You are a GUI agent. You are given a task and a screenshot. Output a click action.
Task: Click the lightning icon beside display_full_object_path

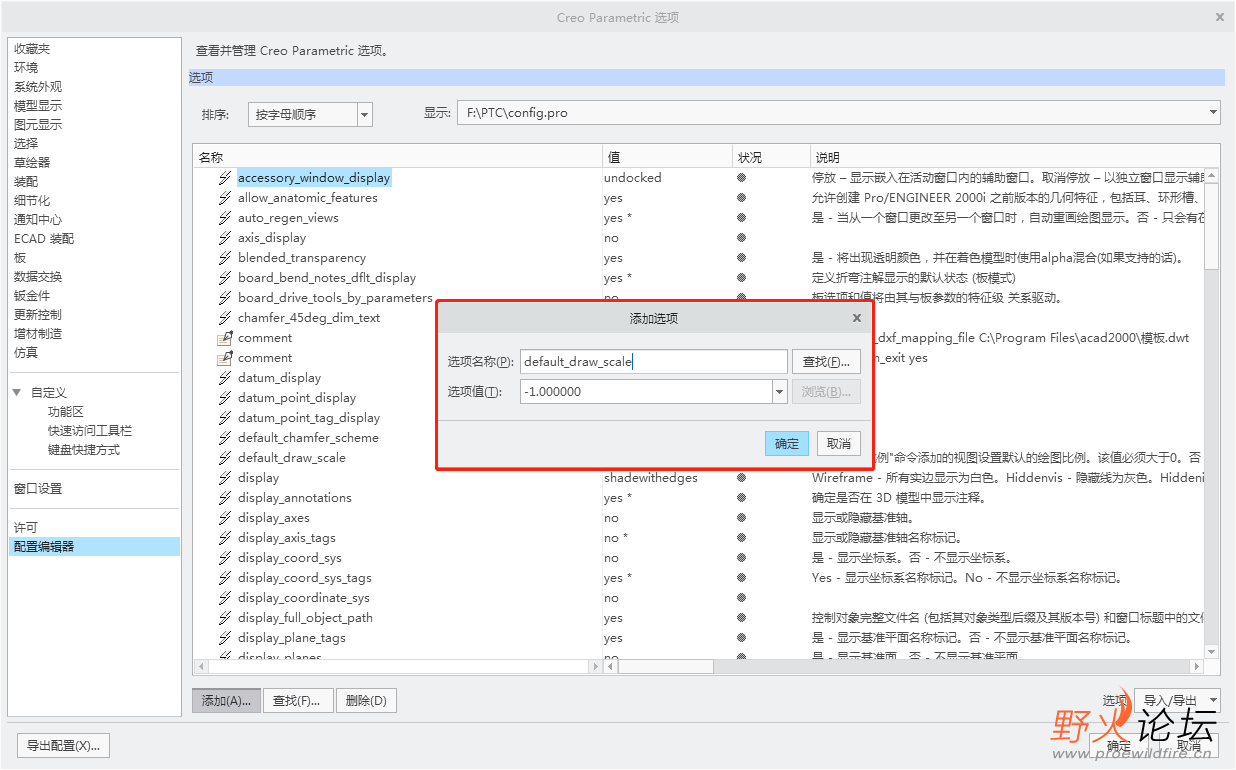click(x=225, y=618)
